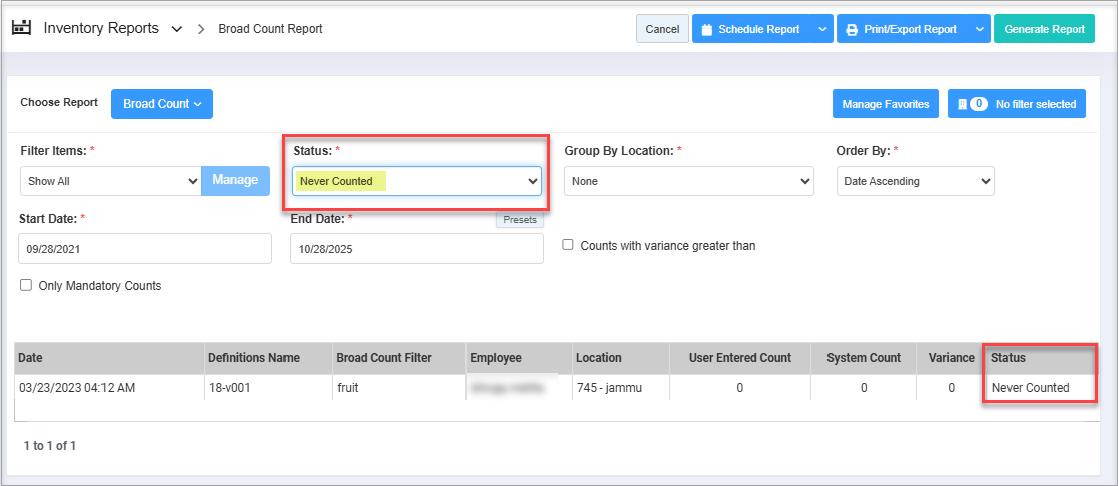Open the Broad Count report chooser

click(161, 104)
